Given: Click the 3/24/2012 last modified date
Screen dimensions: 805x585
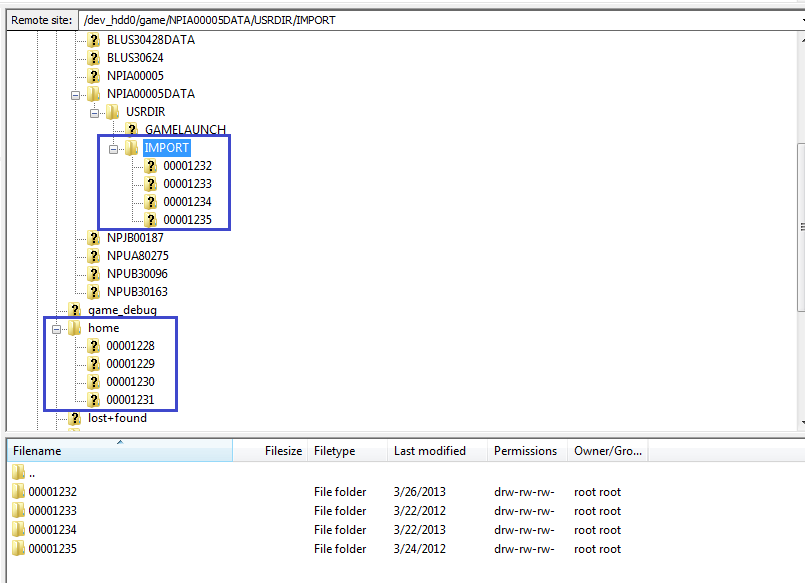Looking at the screenshot, I should point(419,549).
